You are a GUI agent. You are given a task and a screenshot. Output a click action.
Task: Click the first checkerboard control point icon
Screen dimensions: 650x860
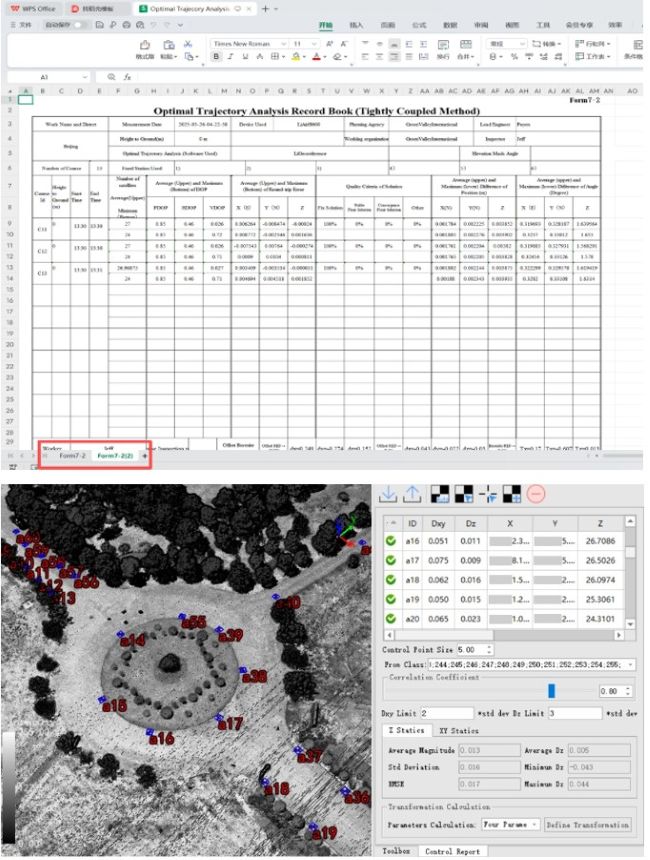(440, 494)
